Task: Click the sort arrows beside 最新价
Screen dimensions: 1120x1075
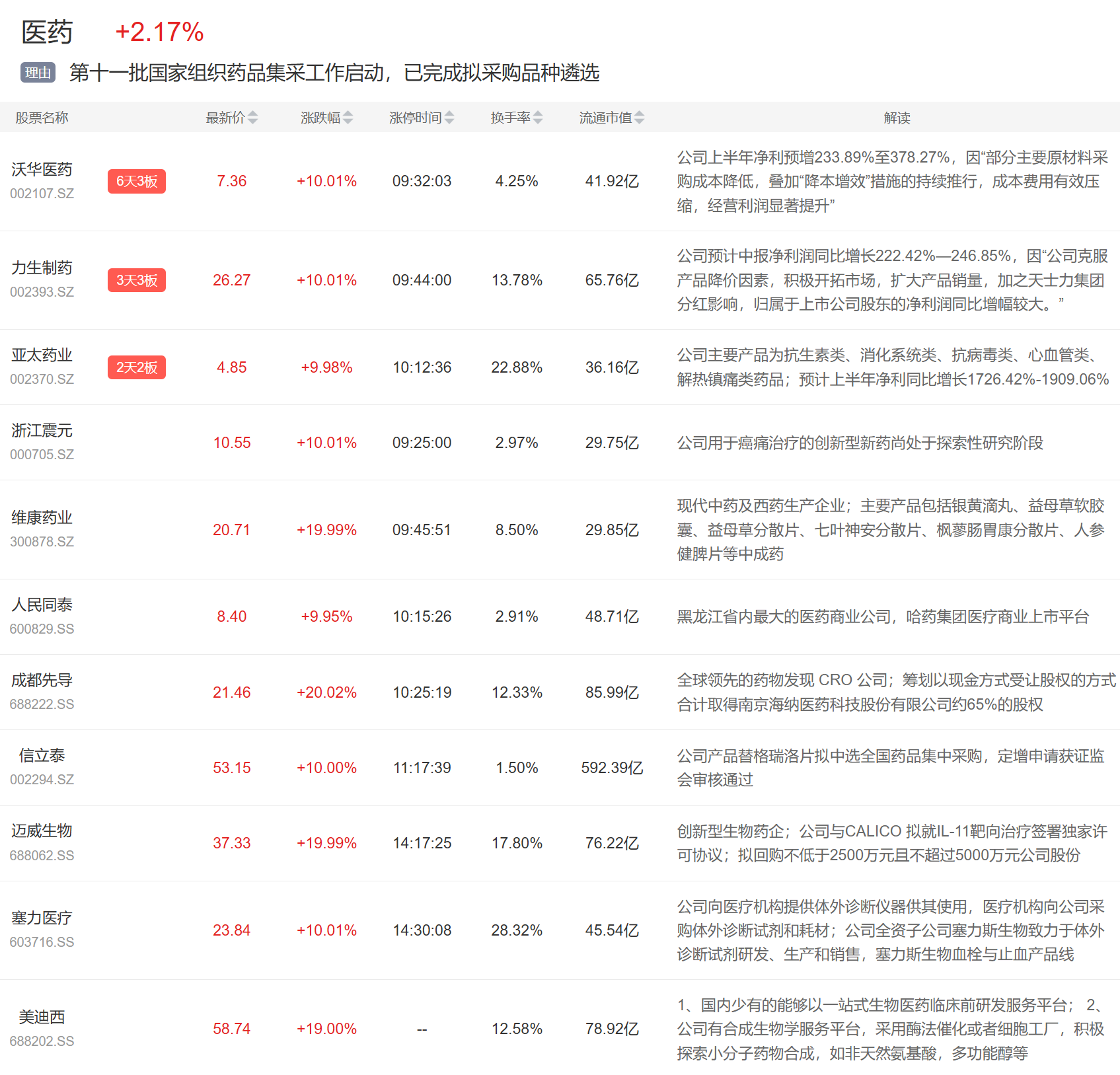Action: [252, 118]
